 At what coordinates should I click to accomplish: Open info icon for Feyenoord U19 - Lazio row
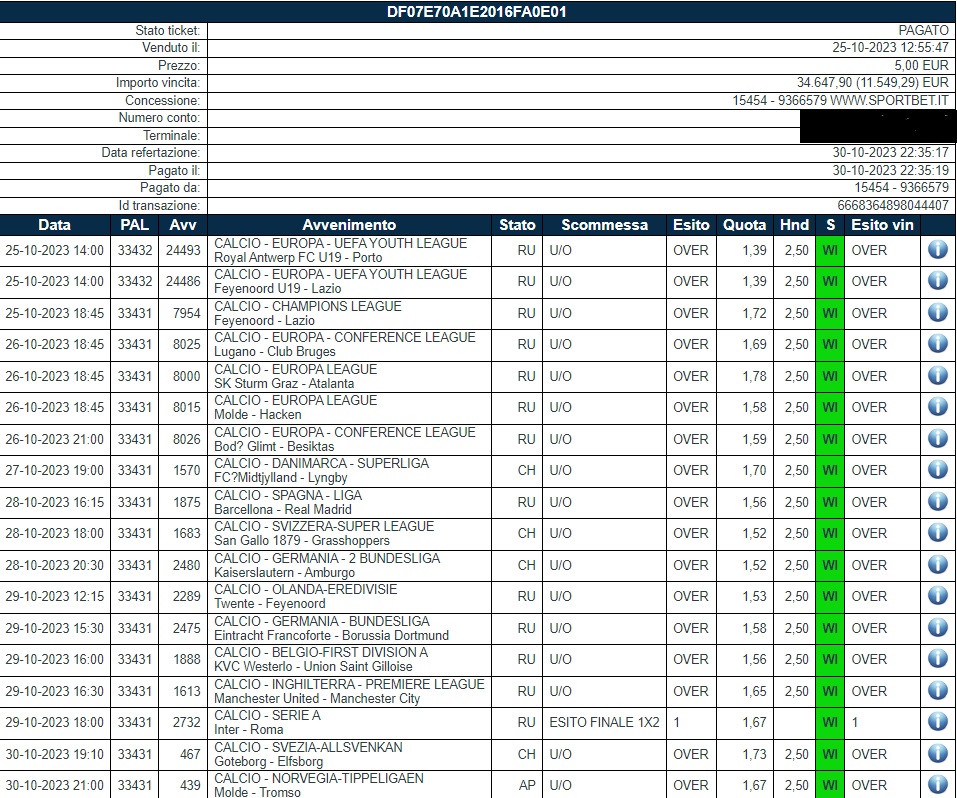click(x=937, y=281)
